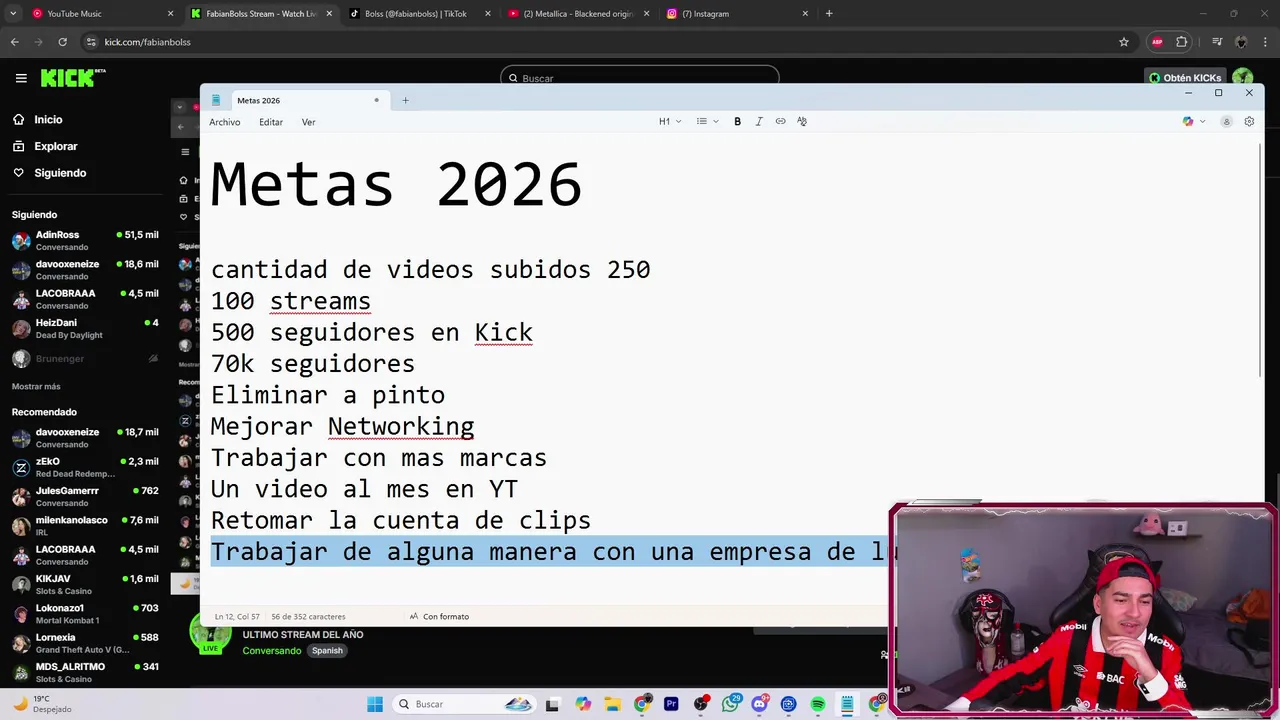The image size is (1280, 720).
Task: Click the Metas 2026 heading text
Action: click(x=396, y=184)
